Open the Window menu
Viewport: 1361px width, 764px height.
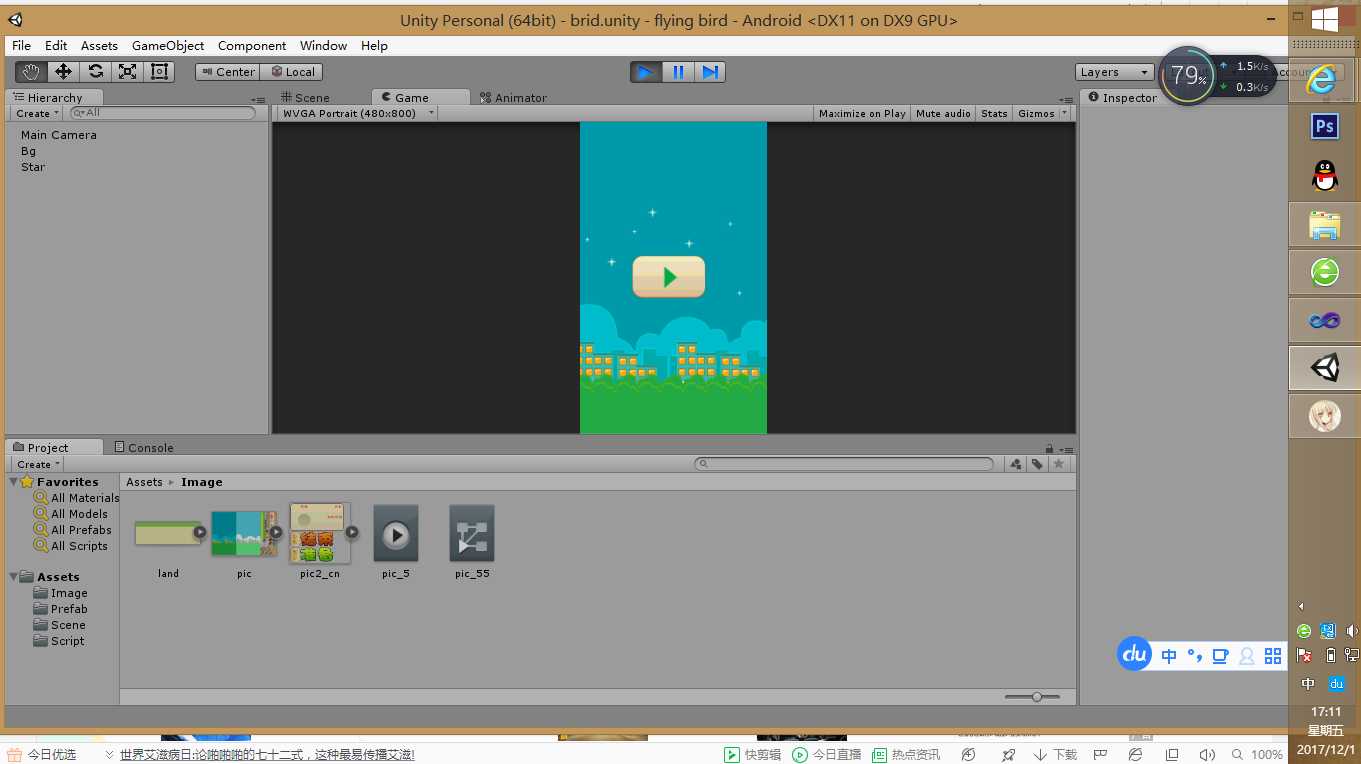click(324, 45)
